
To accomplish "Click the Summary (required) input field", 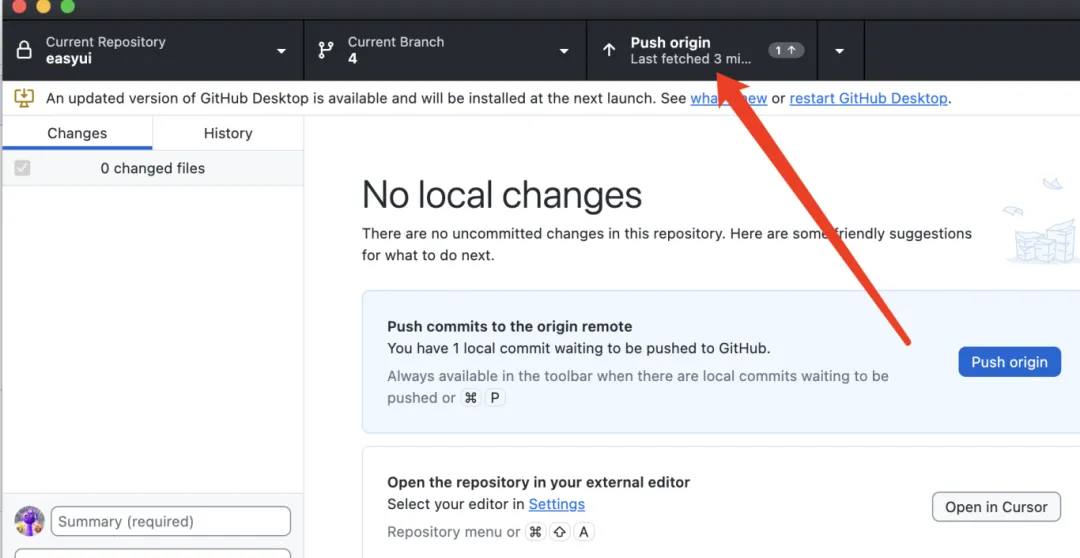I will 171,521.
